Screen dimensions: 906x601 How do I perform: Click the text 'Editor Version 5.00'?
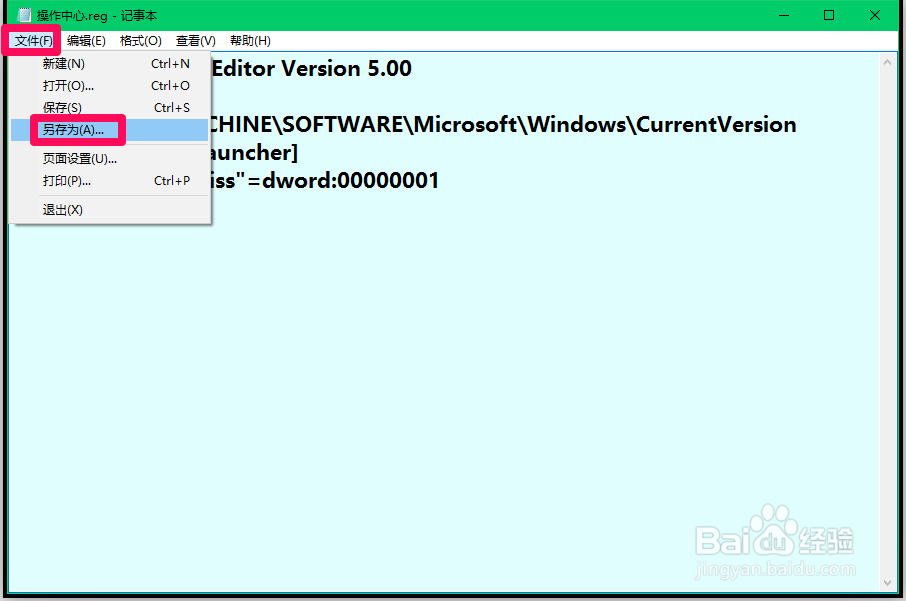click(x=311, y=69)
